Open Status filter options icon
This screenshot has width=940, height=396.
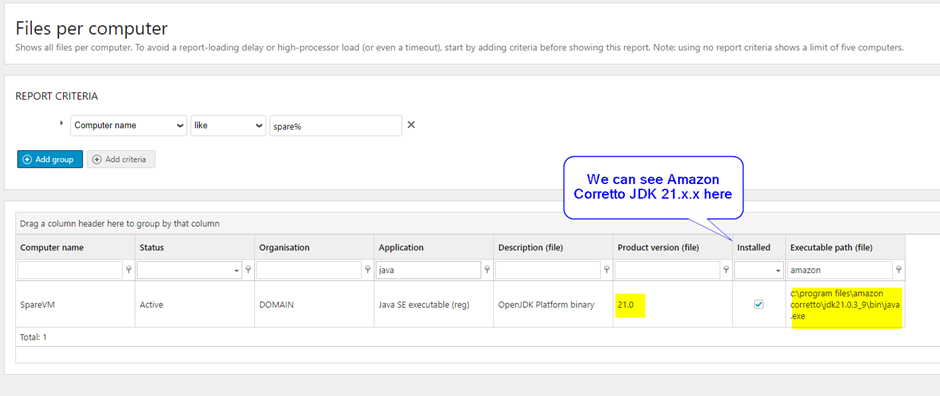tap(248, 271)
